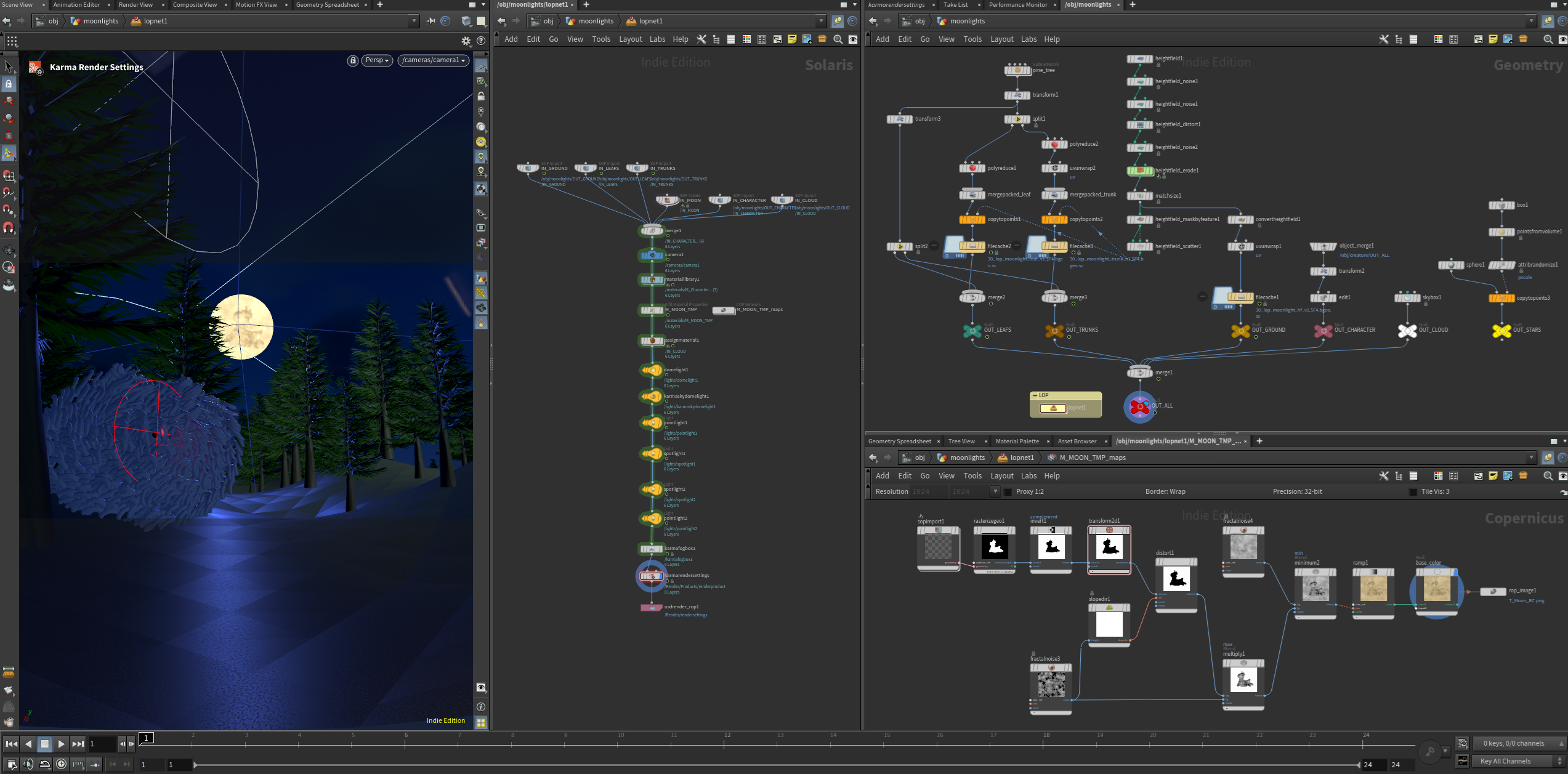This screenshot has width=1568, height=774.
Task: Enable the Tile Vis: 3 checkbox
Action: [x=1413, y=491]
